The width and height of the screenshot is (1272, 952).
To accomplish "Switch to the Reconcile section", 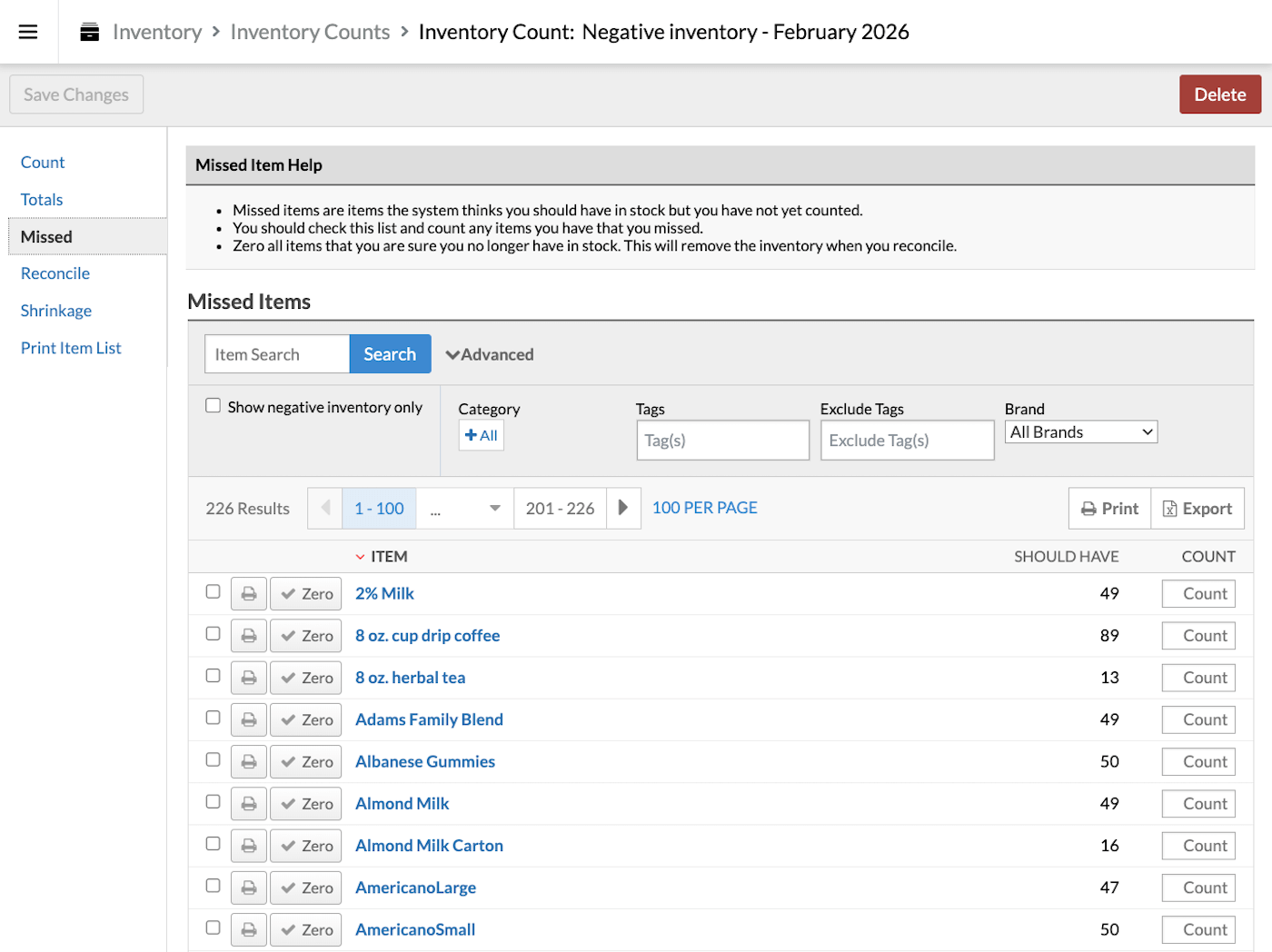I will click(55, 273).
